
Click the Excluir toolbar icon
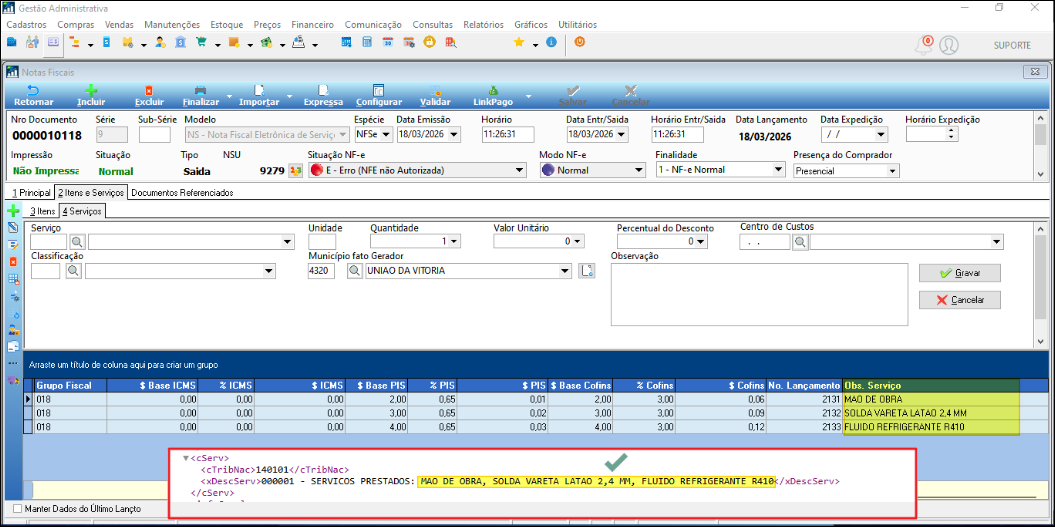[x=149, y=90]
